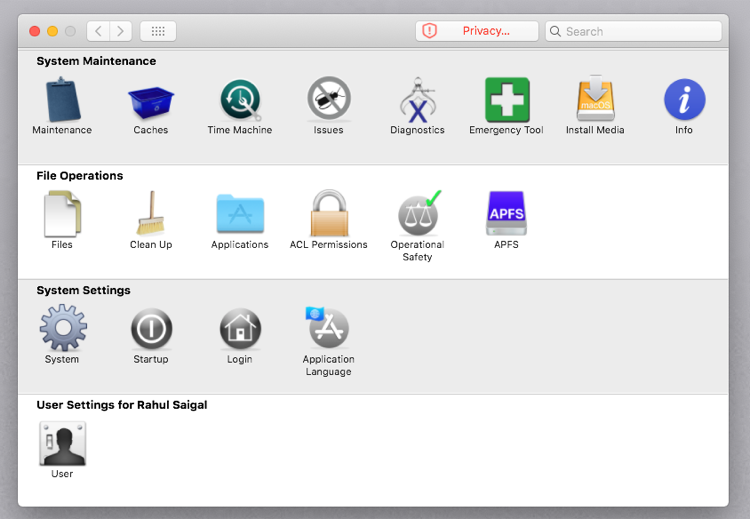Open the Login house icon

[x=240, y=329]
